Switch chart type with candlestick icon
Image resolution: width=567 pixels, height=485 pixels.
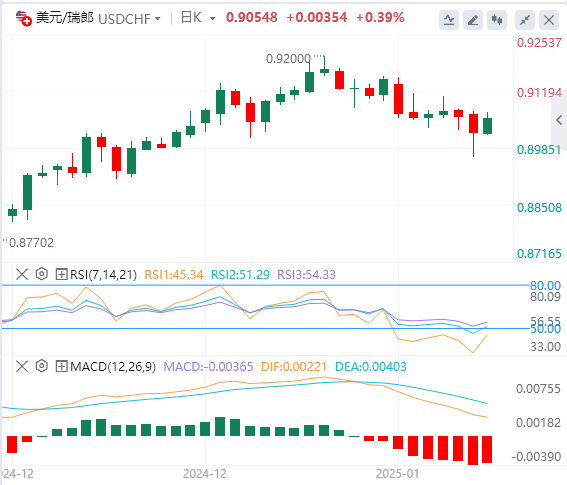(497, 20)
